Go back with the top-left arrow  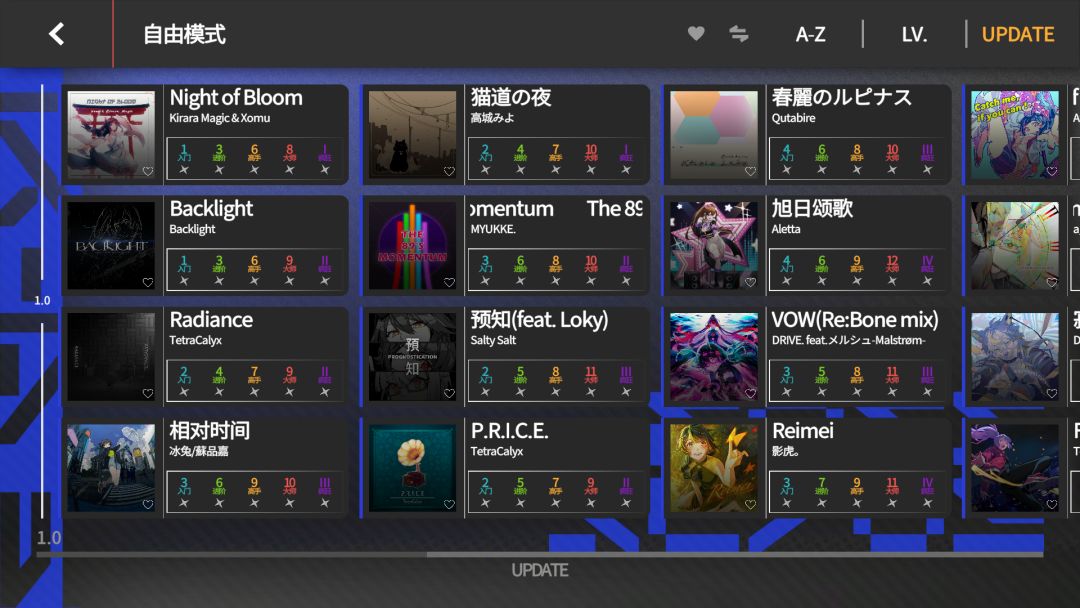(x=56, y=34)
